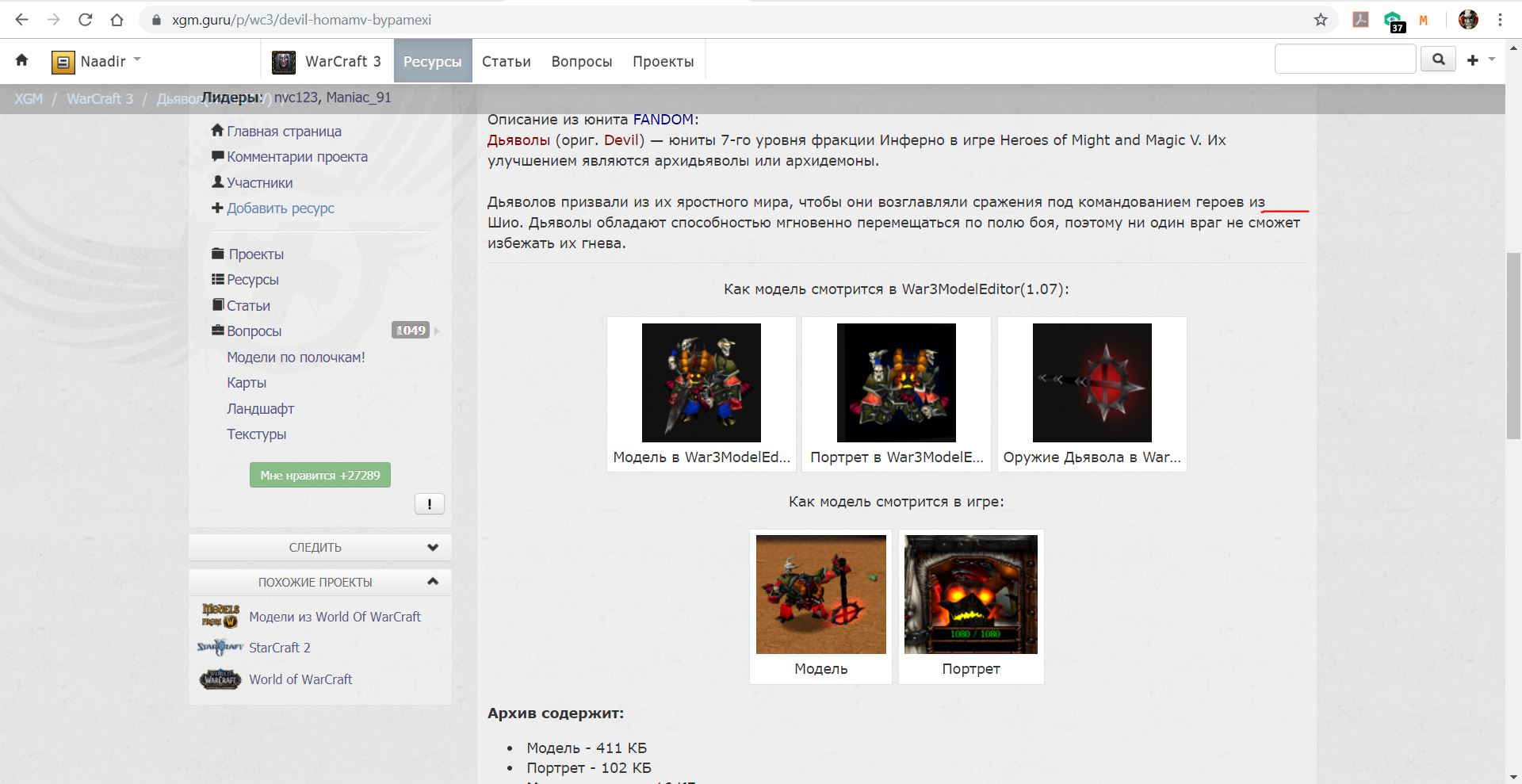Switch to the Ресурсы tab
This screenshot has height=784, width=1522.
click(433, 61)
